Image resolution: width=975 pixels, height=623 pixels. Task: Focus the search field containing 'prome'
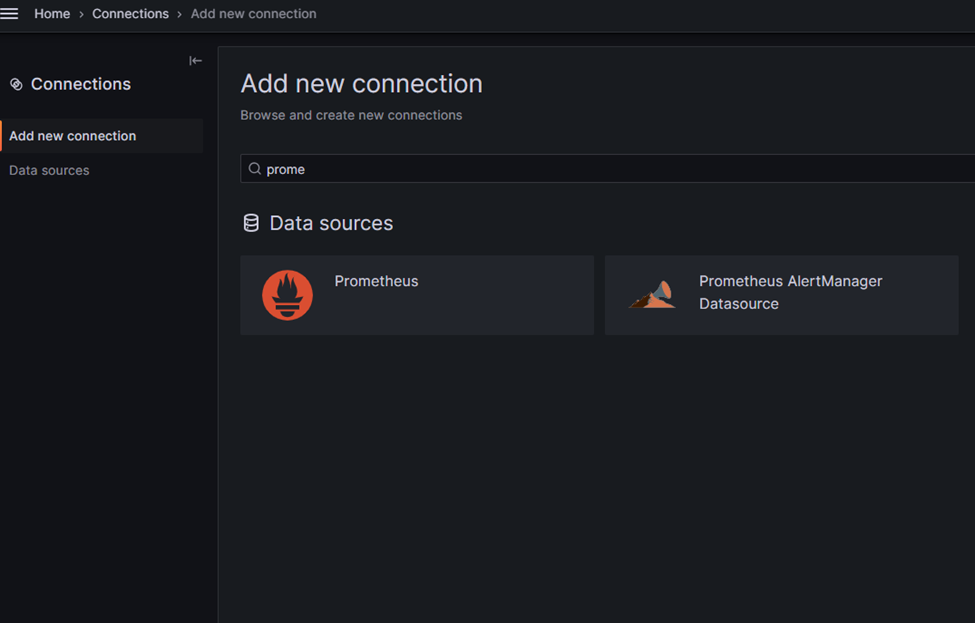(x=600, y=169)
